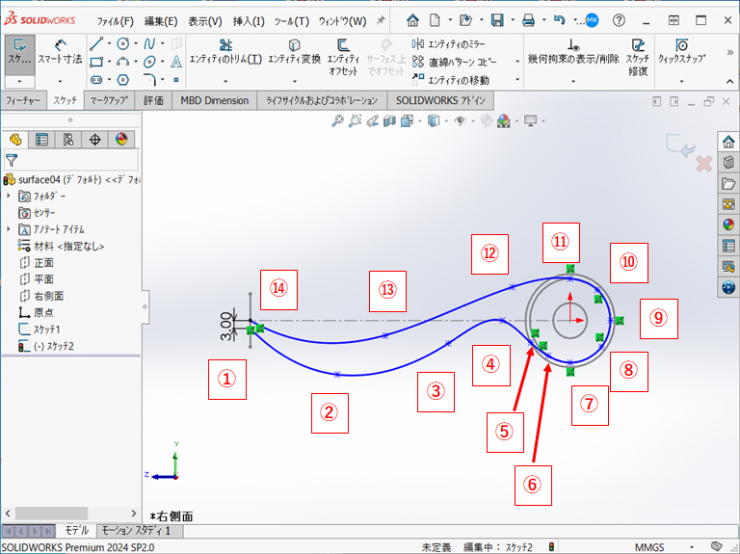Image resolution: width=740 pixels, height=554 pixels.
Task: Click the red X cancel sketch icon
Action: (x=703, y=162)
